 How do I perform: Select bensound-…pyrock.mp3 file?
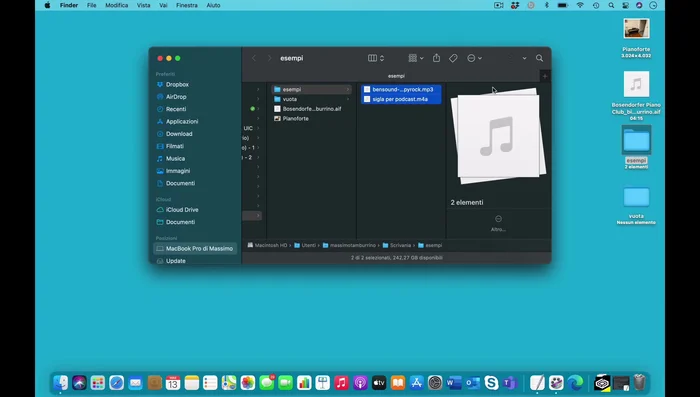point(401,89)
